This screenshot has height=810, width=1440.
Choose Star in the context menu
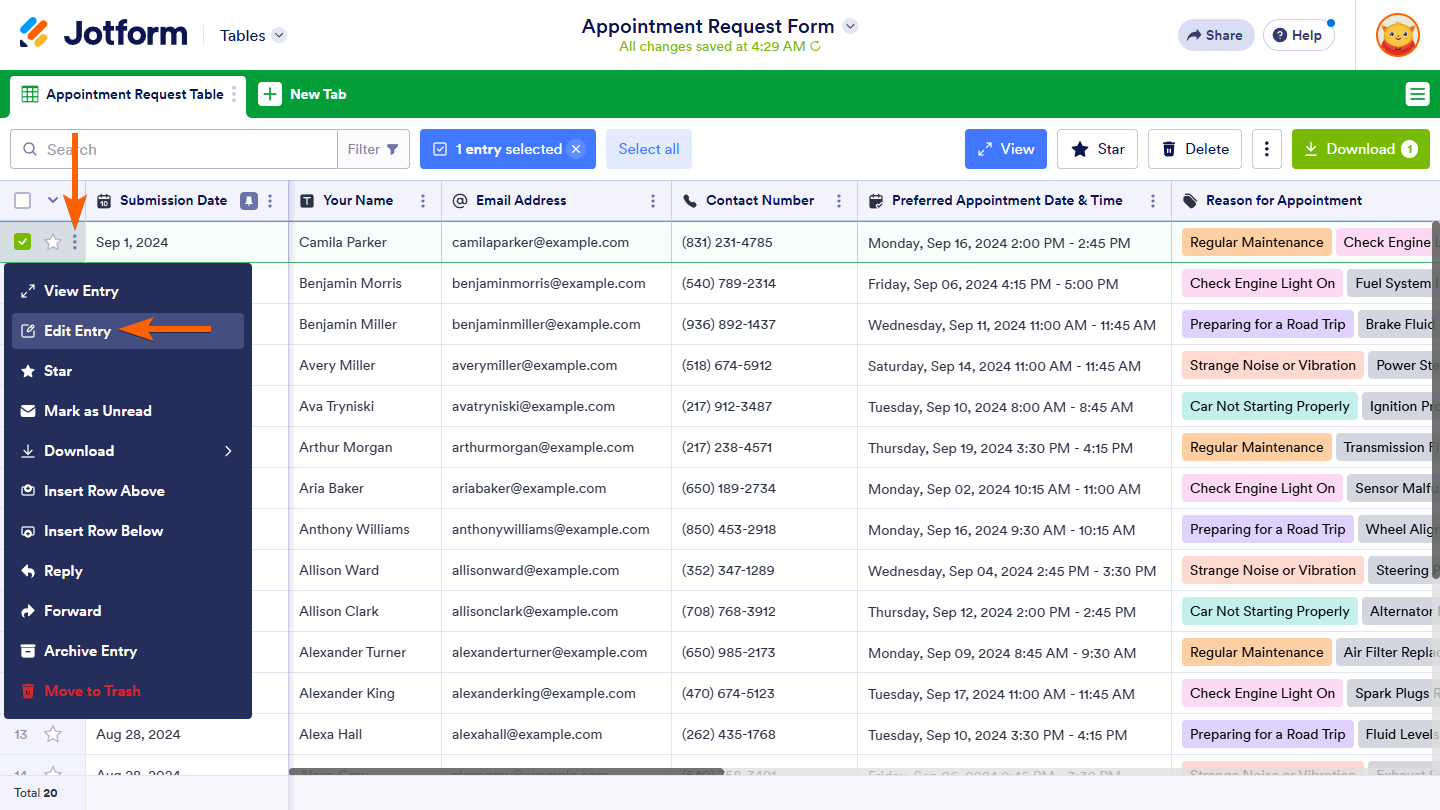[x=128, y=371]
